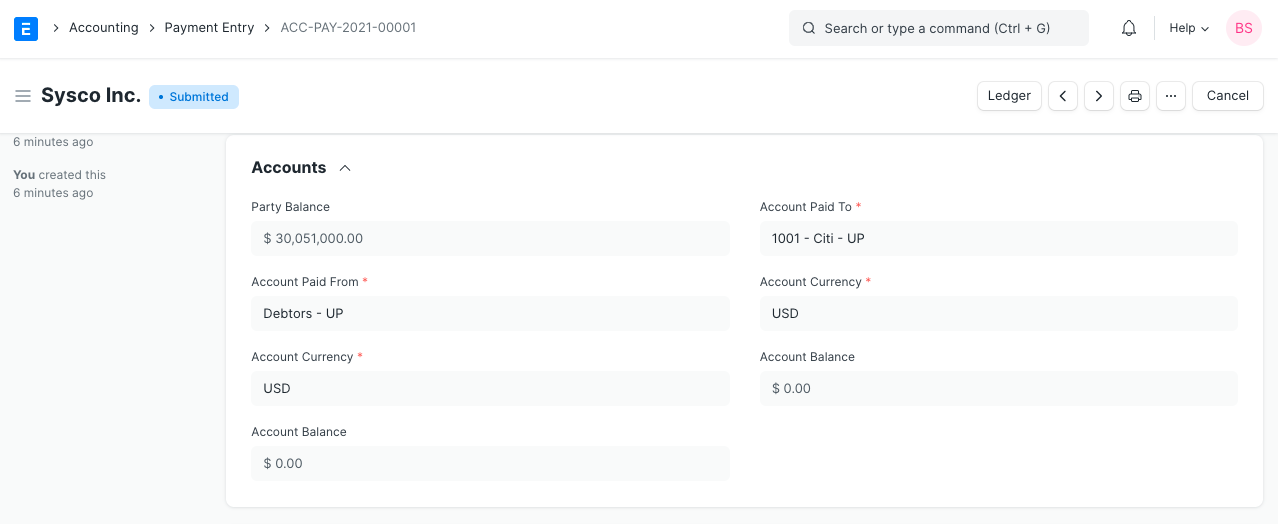The image size is (1278, 524).
Task: Click the Ledger button
Action: pos(1009,96)
